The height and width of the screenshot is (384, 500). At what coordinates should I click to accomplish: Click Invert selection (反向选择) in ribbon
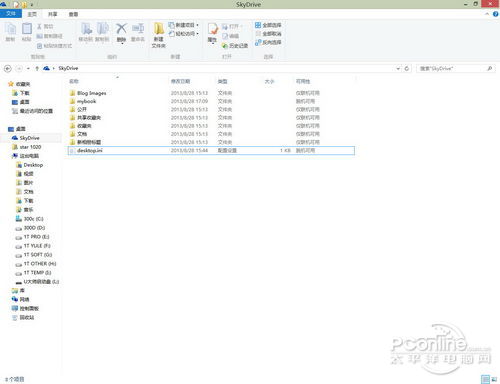(268, 42)
